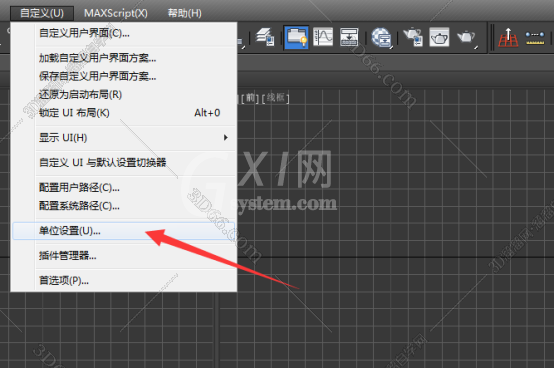Open the 自定义(U) menu
The height and width of the screenshot is (368, 554).
pos(42,13)
